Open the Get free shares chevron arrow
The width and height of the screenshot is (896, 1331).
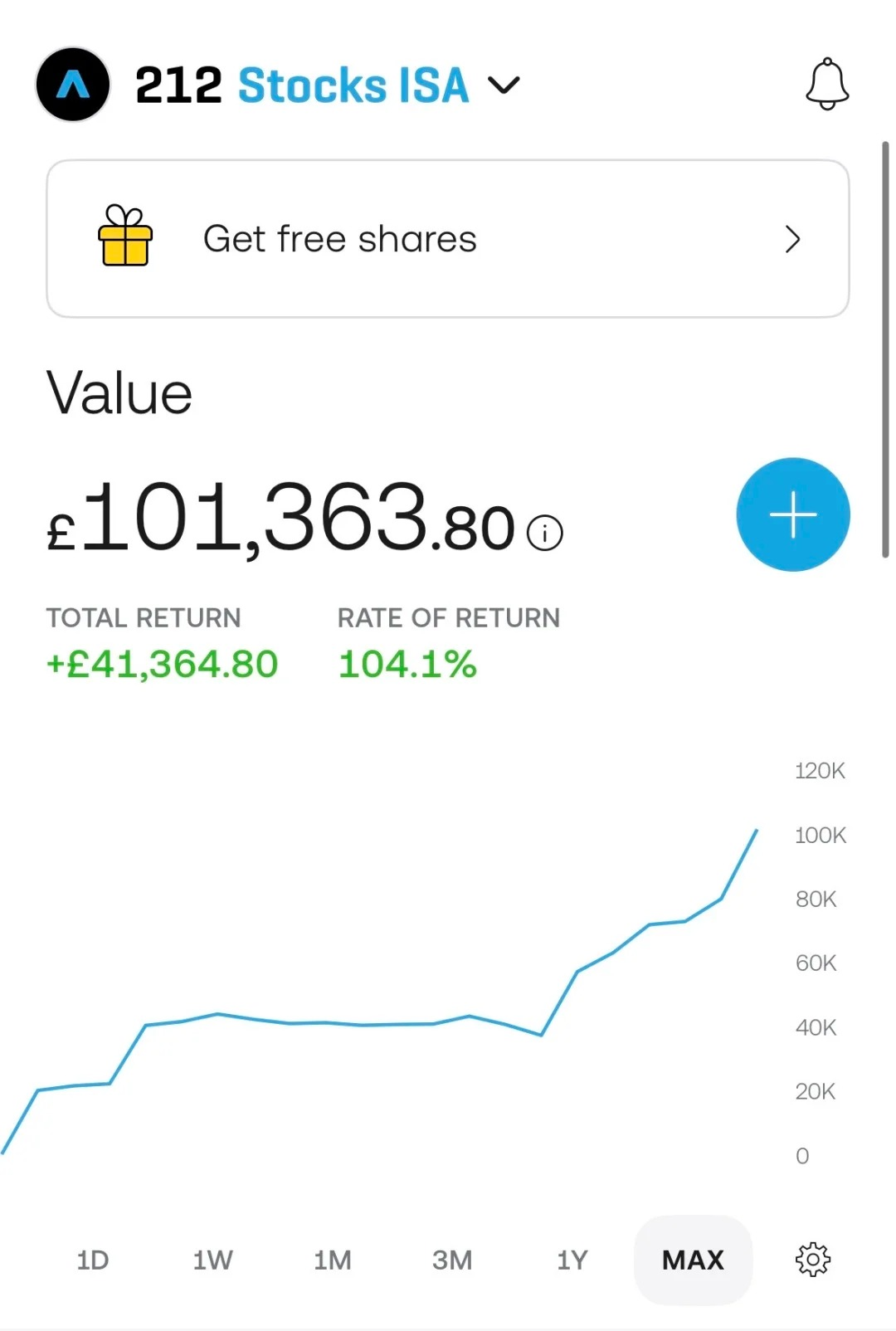pyautogui.click(x=793, y=239)
